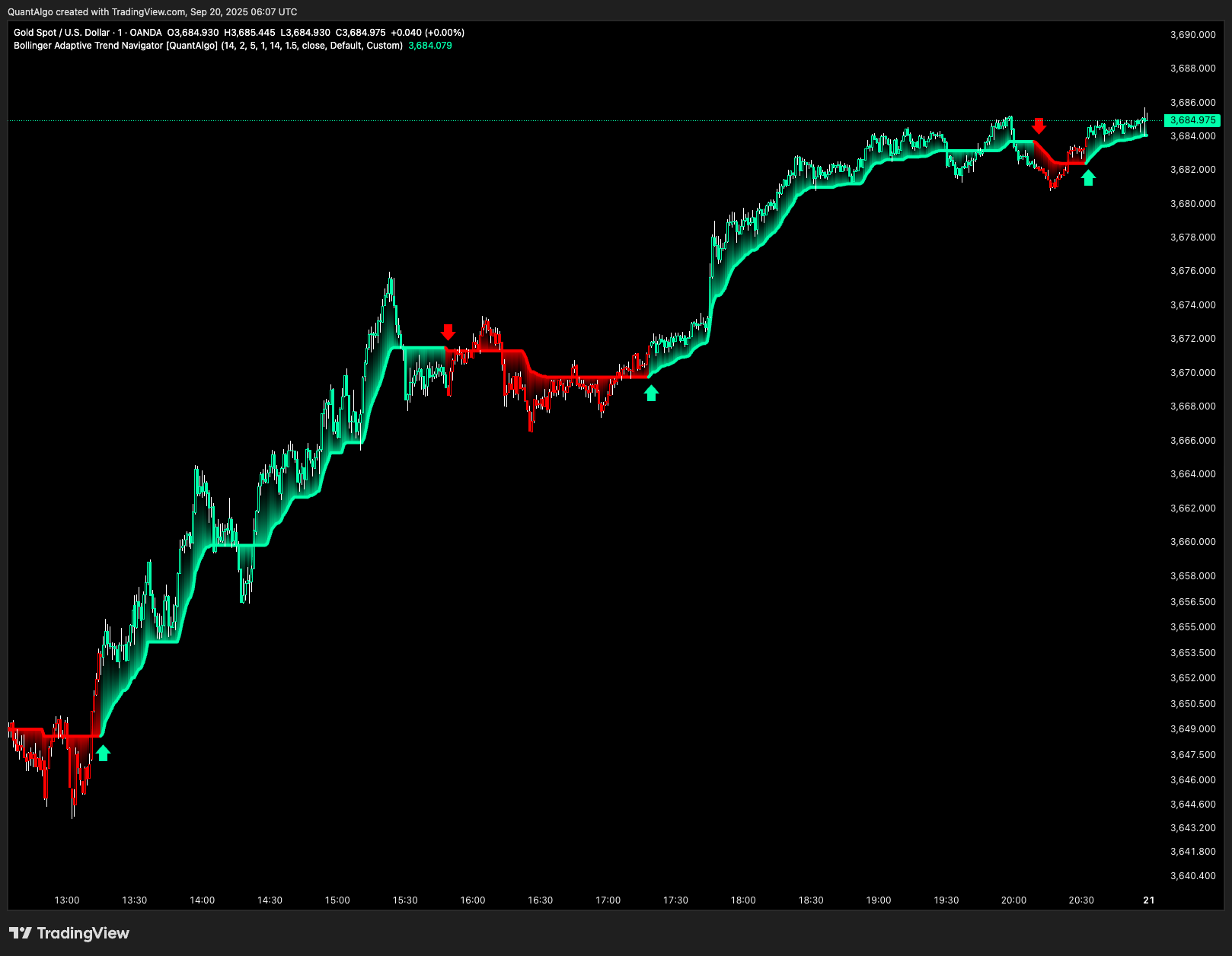1232x956 pixels.
Task: Select the current price label 3,684.975
Action: (1192, 120)
